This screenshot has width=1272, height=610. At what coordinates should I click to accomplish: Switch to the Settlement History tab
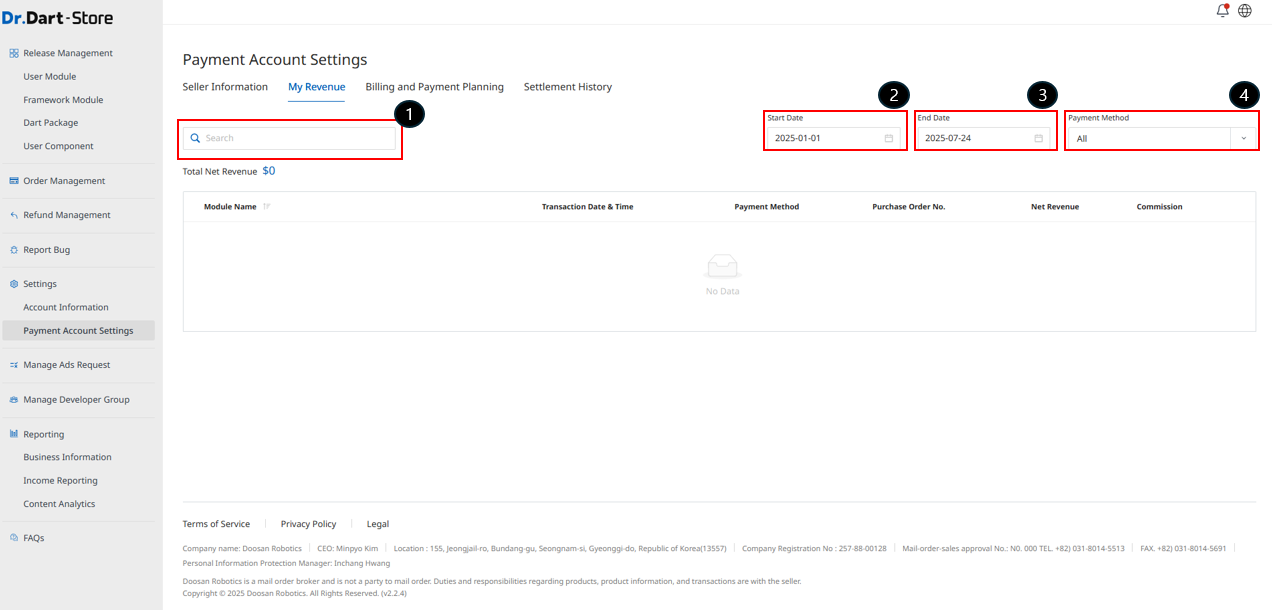tap(567, 87)
